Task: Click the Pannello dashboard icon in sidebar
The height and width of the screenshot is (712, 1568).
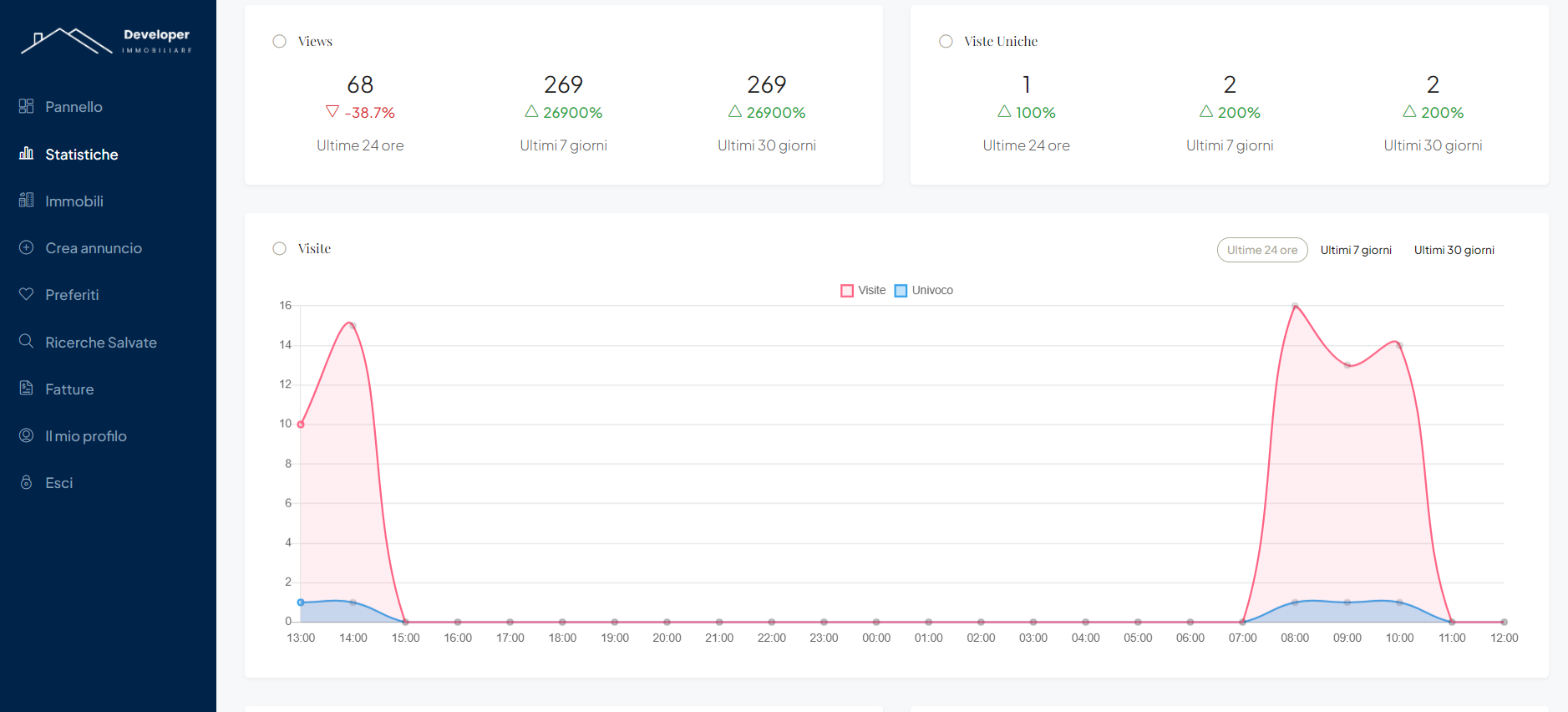Action: coord(26,106)
